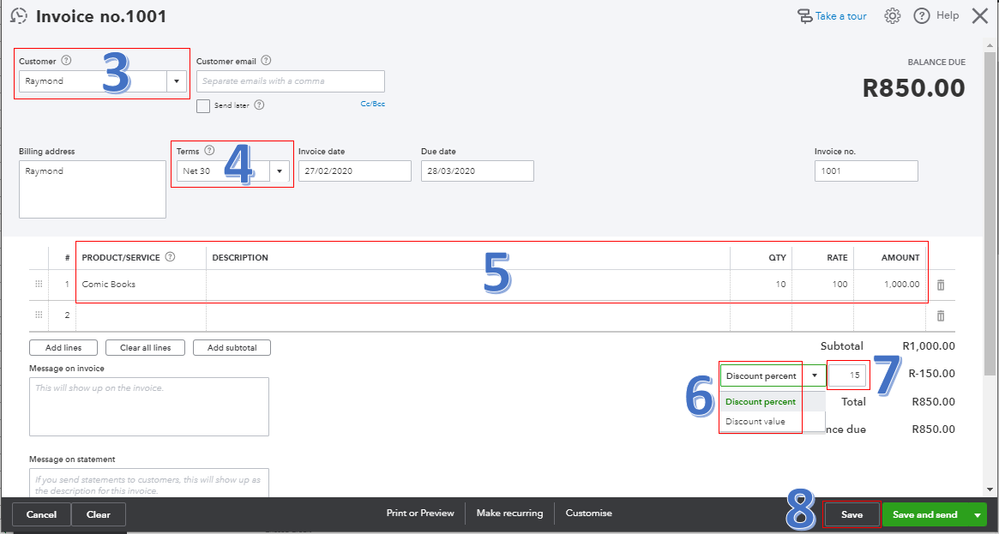This screenshot has height=534, width=999.
Task: Click the Comic Books product cell
Action: pyautogui.click(x=141, y=284)
